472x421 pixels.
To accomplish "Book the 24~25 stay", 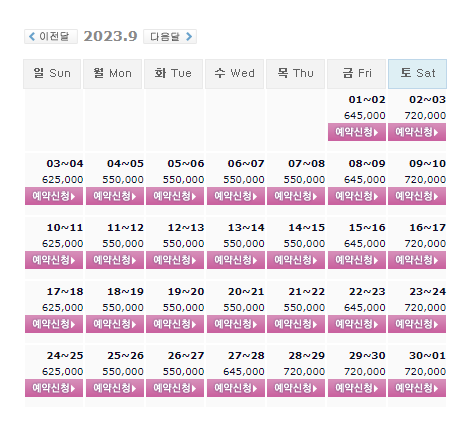I will (54, 388).
